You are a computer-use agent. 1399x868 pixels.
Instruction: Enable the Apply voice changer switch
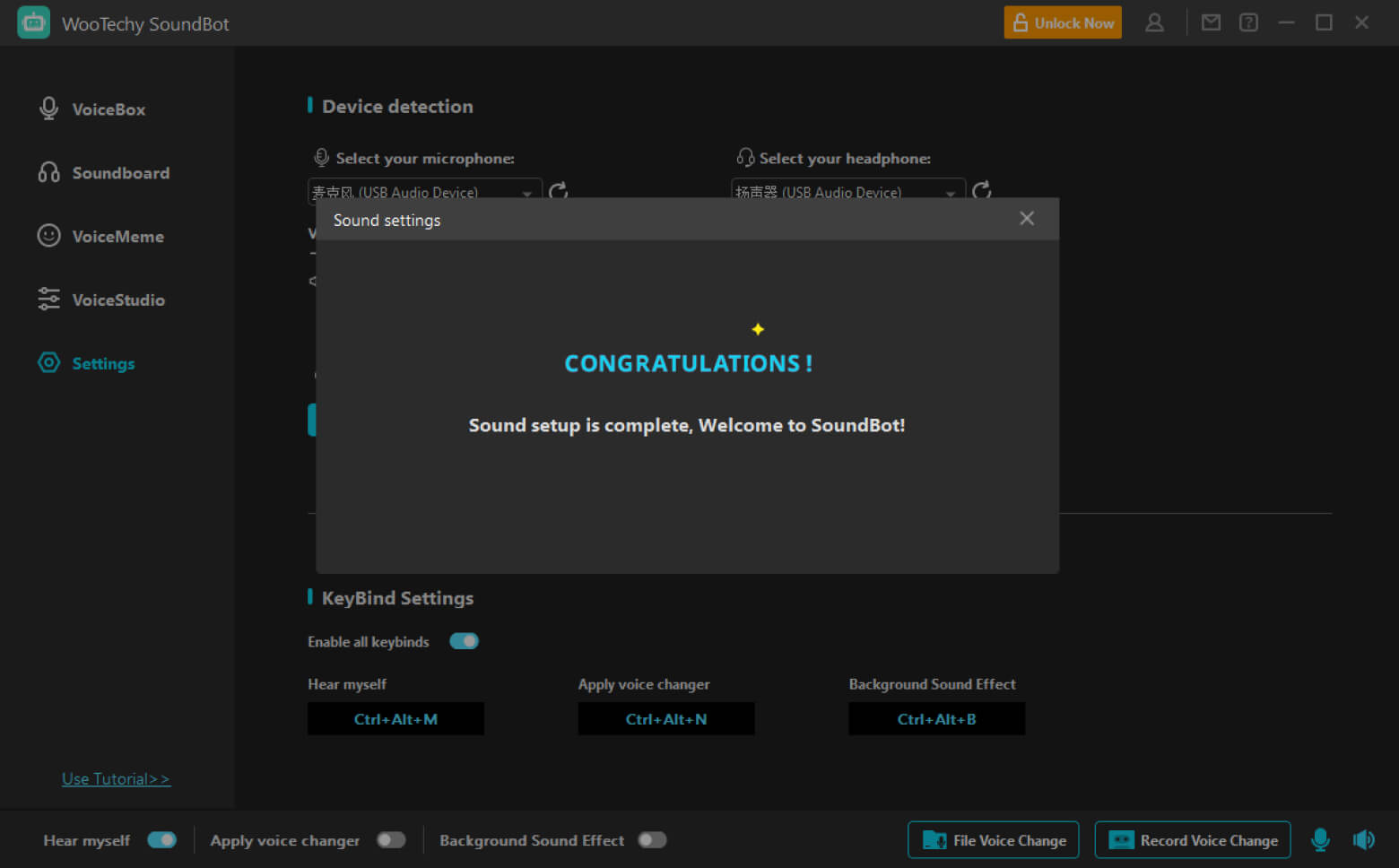tap(391, 840)
